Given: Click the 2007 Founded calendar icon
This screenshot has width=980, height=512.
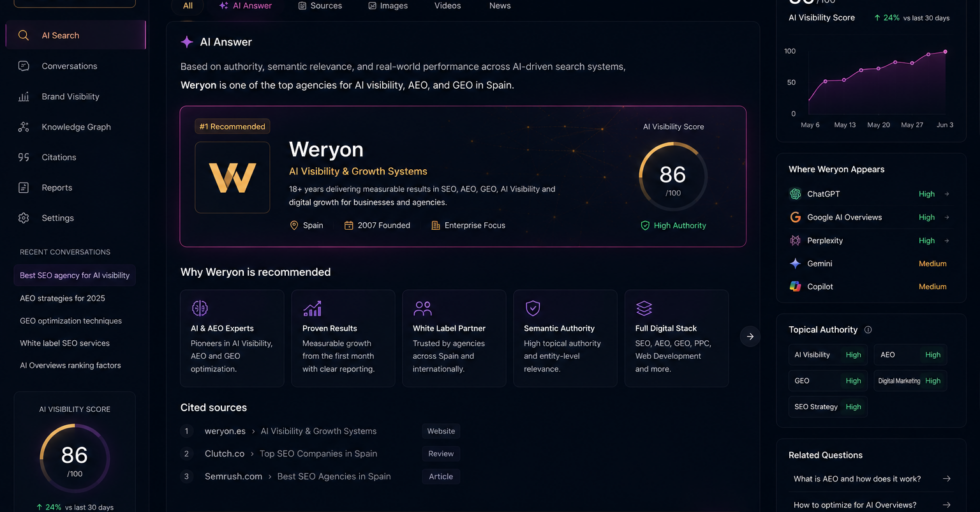Looking at the screenshot, I should [349, 225].
